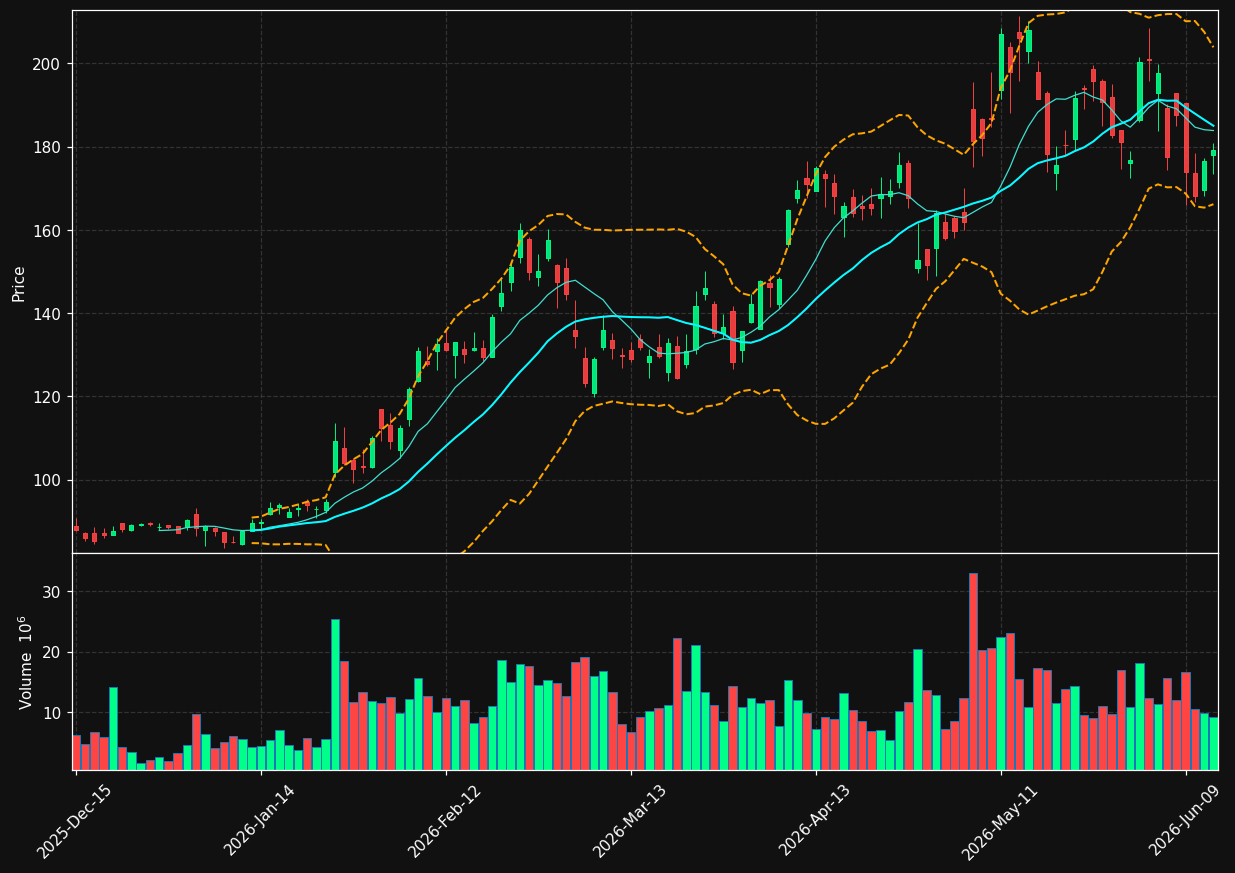Click the 2026-May-11 date label
Viewport: 1235px width, 873px height.
[1000, 820]
